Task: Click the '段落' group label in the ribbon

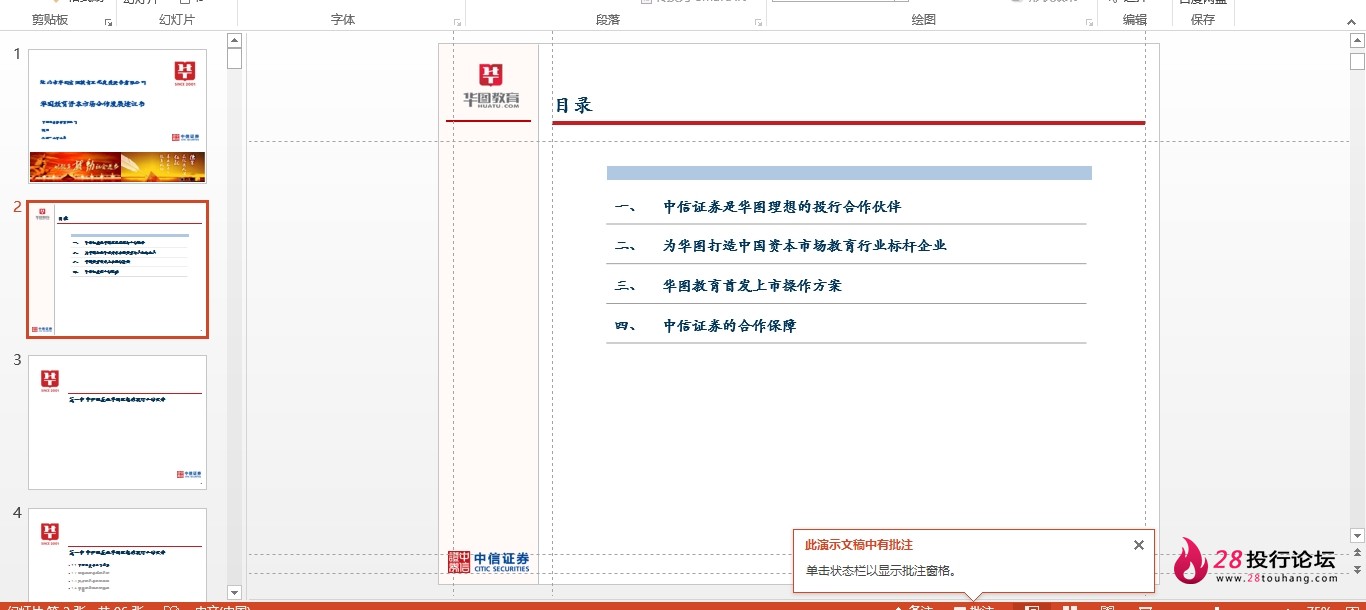Action: click(608, 20)
